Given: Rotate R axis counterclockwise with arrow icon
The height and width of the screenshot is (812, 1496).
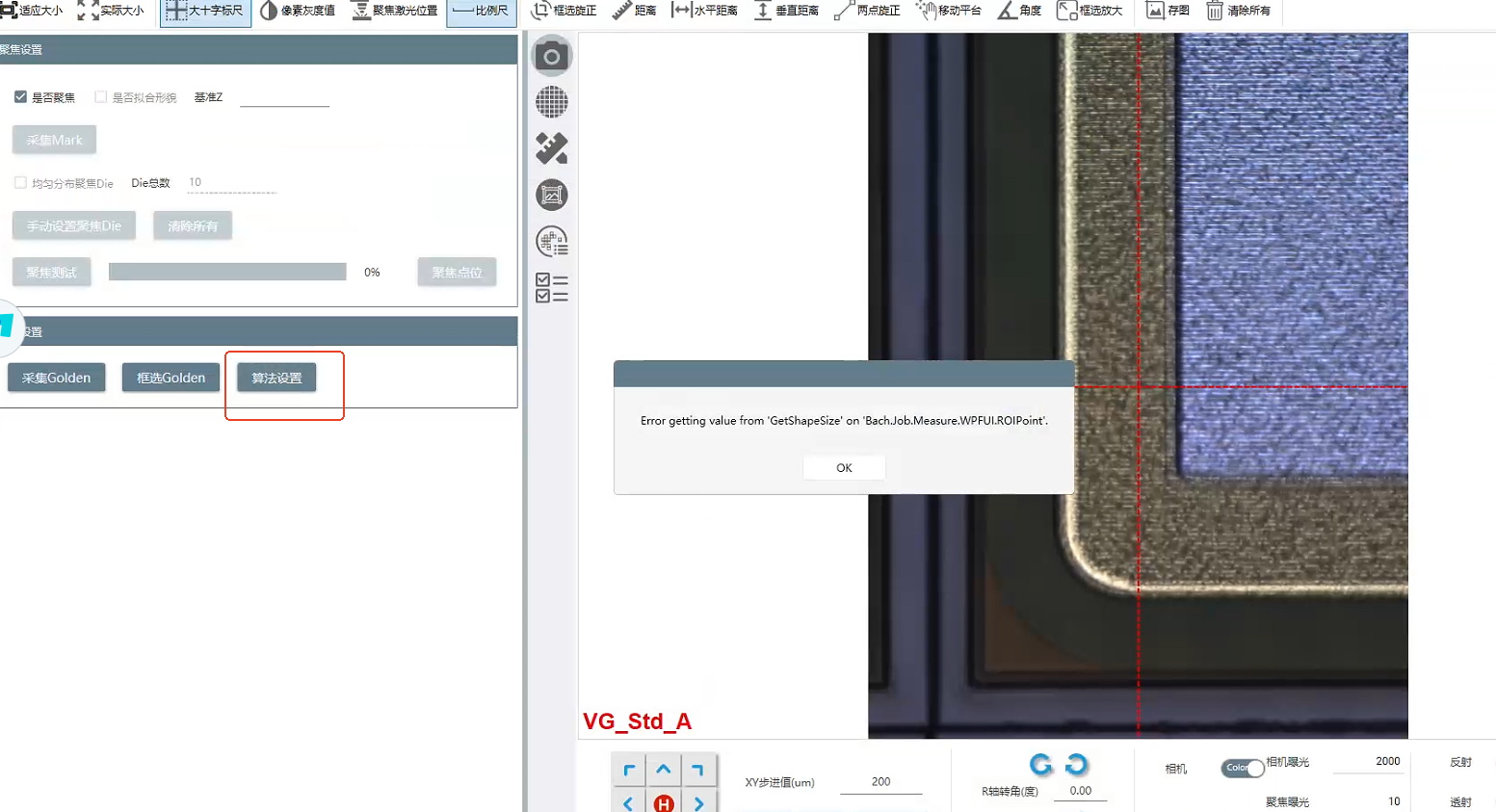Looking at the screenshot, I should (x=1040, y=765).
